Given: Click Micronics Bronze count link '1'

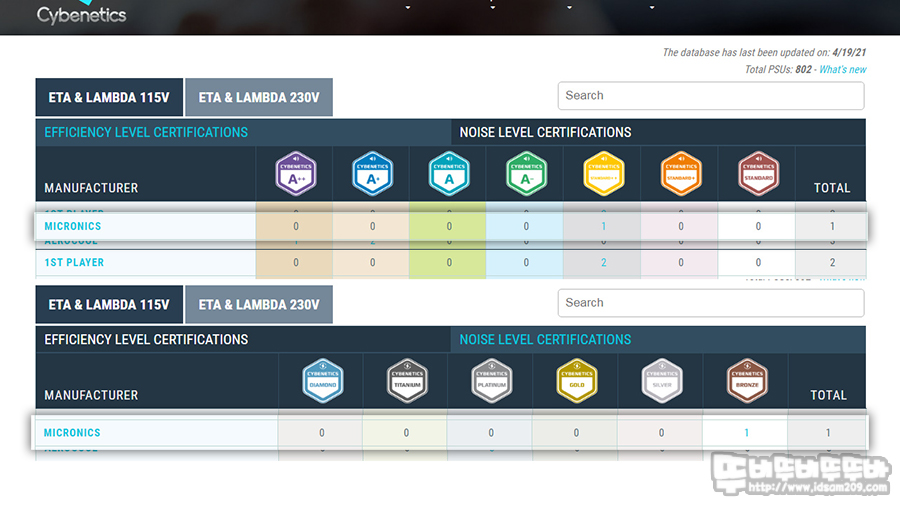Looking at the screenshot, I should (x=746, y=433).
